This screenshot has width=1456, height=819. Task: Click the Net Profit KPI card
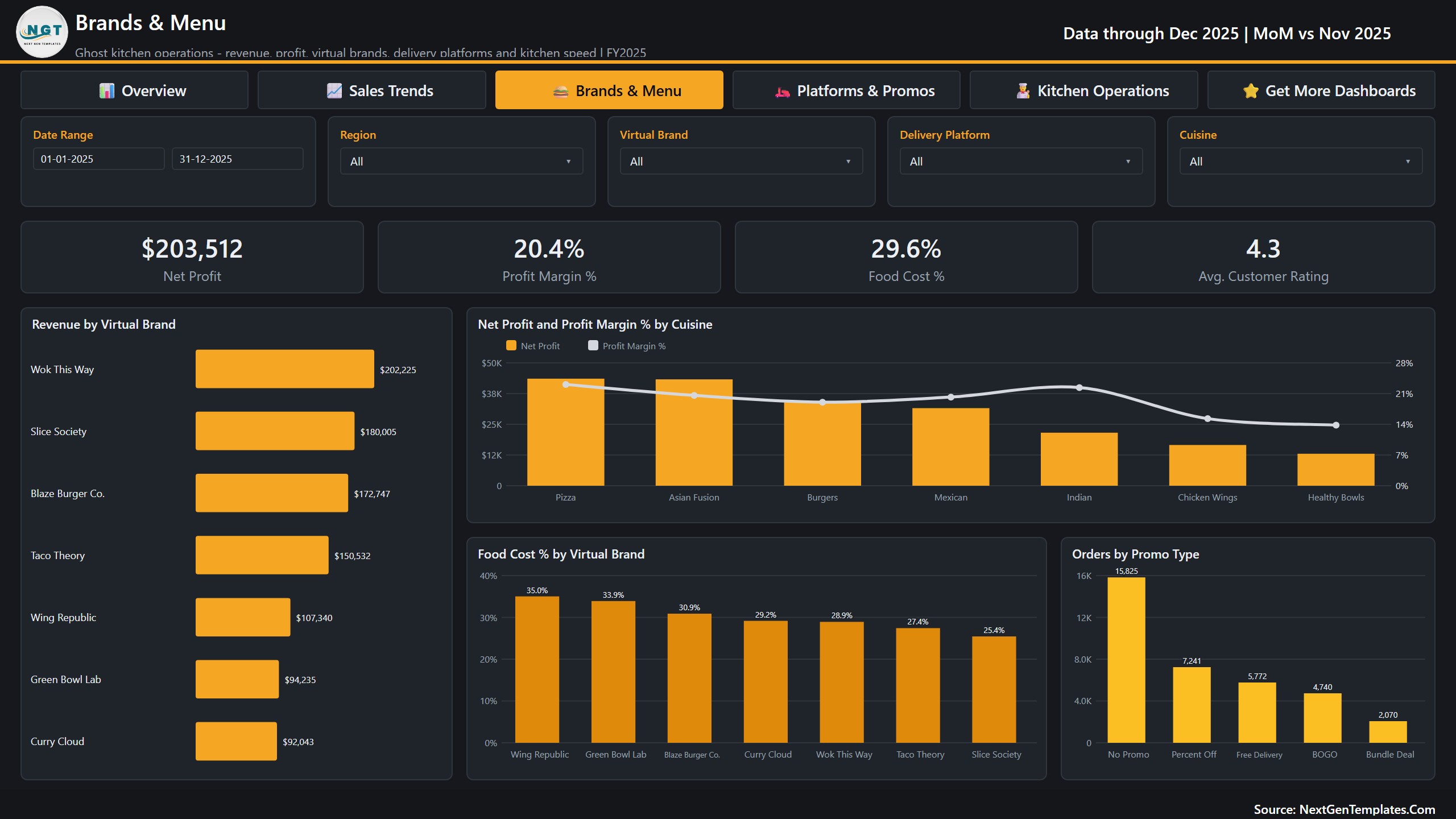click(x=192, y=257)
